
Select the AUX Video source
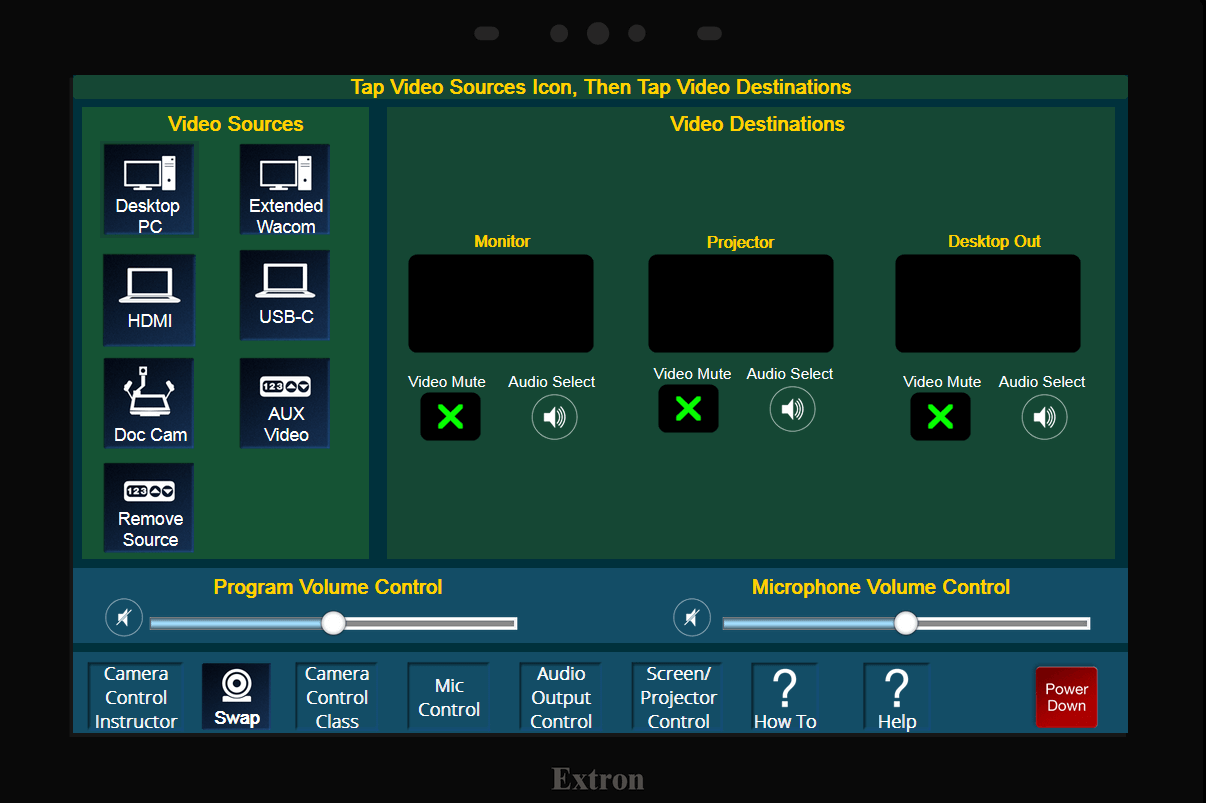(285, 403)
